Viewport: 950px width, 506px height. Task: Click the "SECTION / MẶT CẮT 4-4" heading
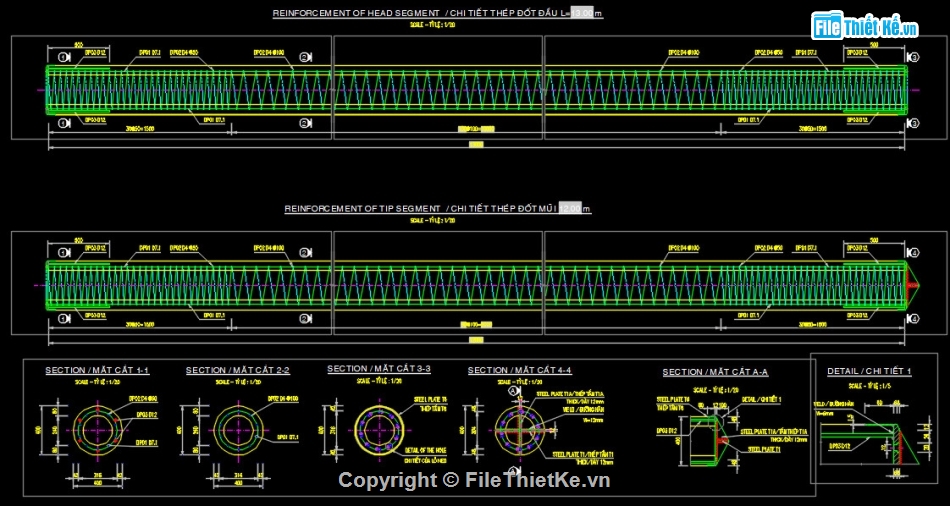click(519, 370)
